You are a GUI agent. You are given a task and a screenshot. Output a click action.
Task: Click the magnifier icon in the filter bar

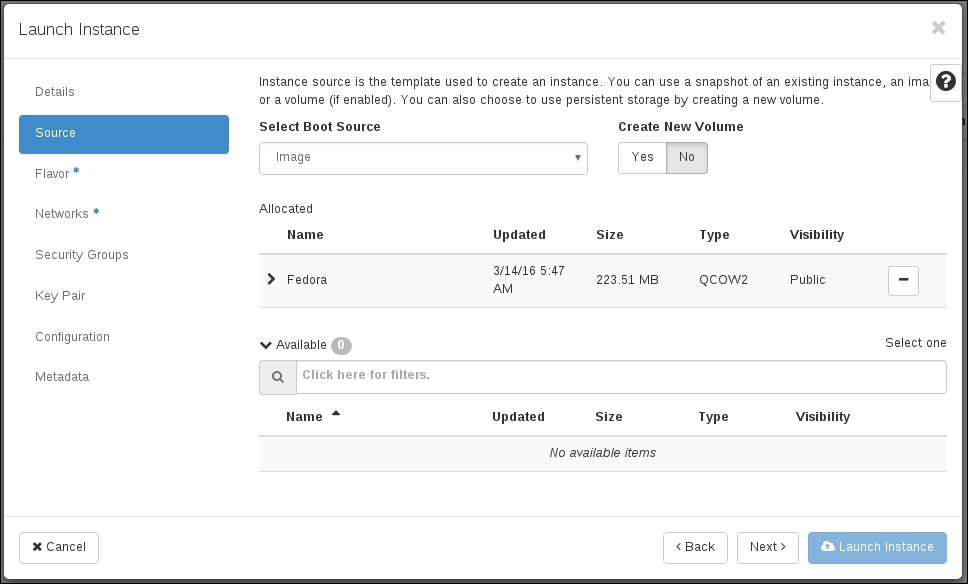pos(278,377)
